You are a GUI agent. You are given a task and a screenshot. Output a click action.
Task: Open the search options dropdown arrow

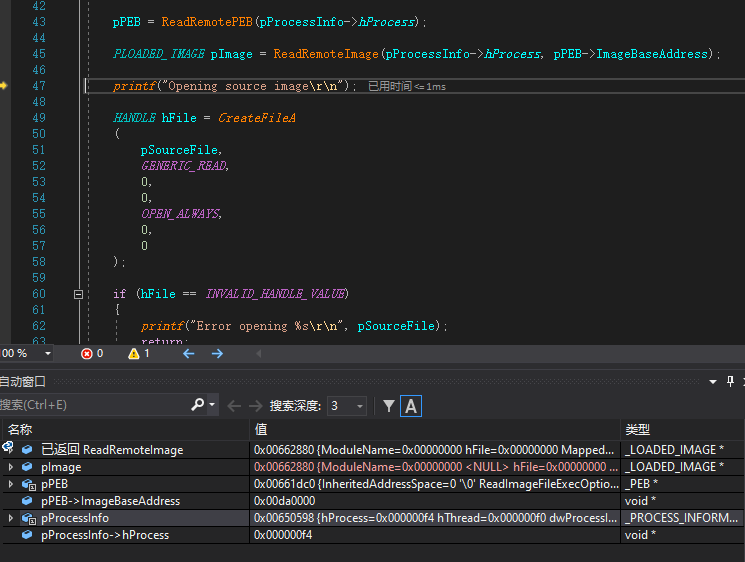[212, 405]
